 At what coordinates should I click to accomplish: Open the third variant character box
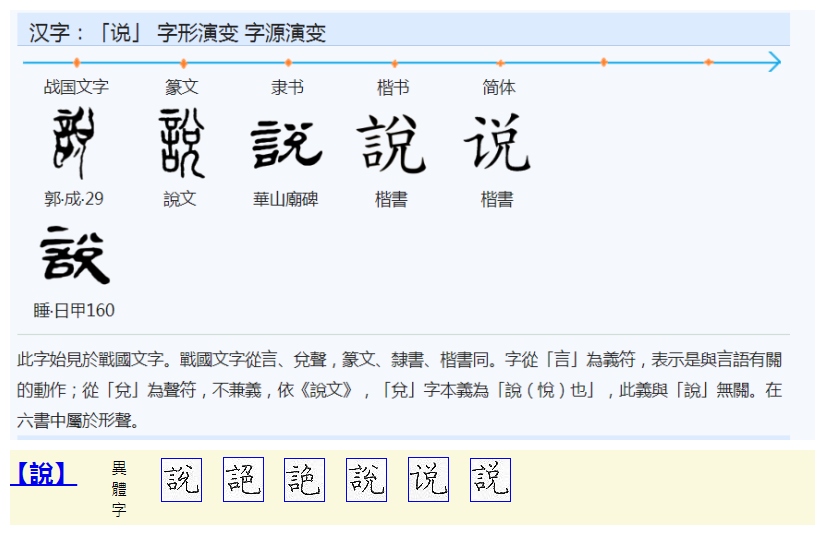304,480
